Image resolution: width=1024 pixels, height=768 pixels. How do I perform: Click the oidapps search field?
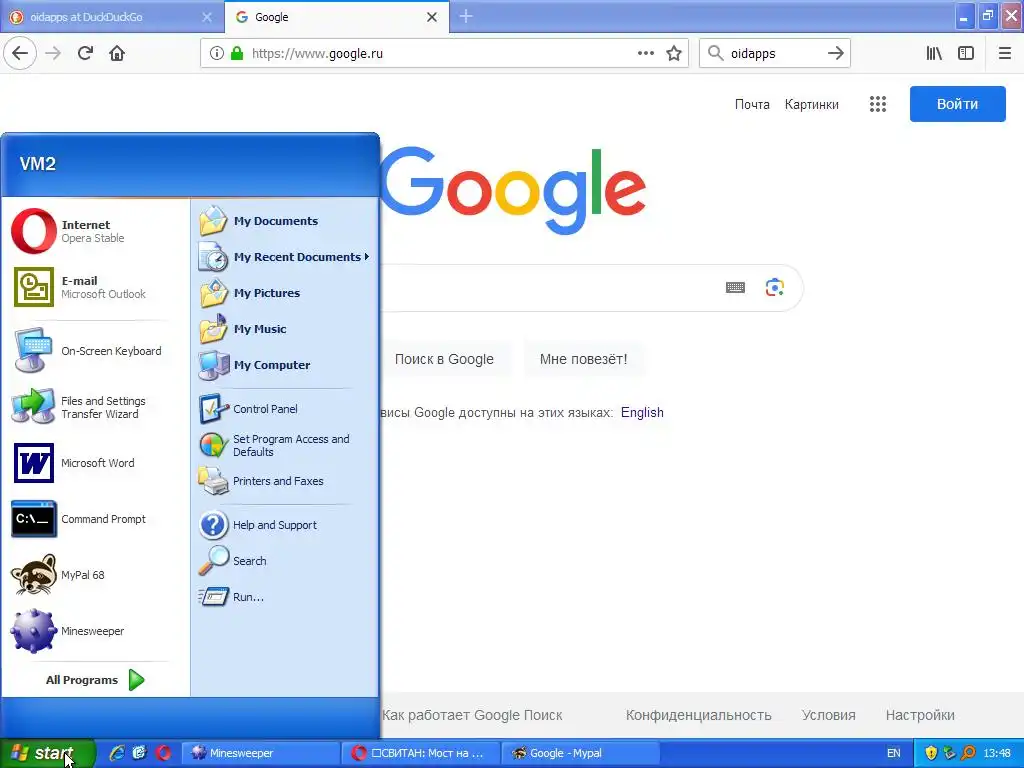click(773, 54)
